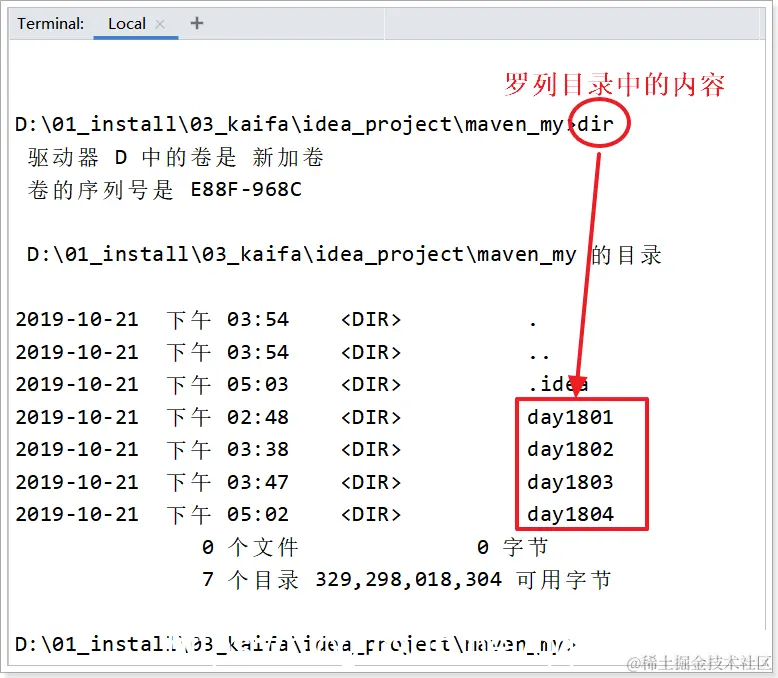778x678 pixels.
Task: Click the time 03:47 entry
Action: click(x=258, y=482)
